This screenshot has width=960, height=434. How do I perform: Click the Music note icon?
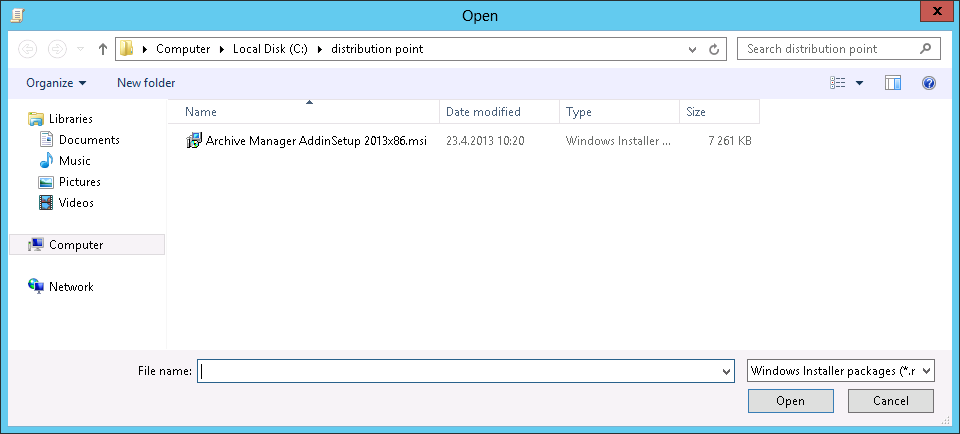pos(46,160)
